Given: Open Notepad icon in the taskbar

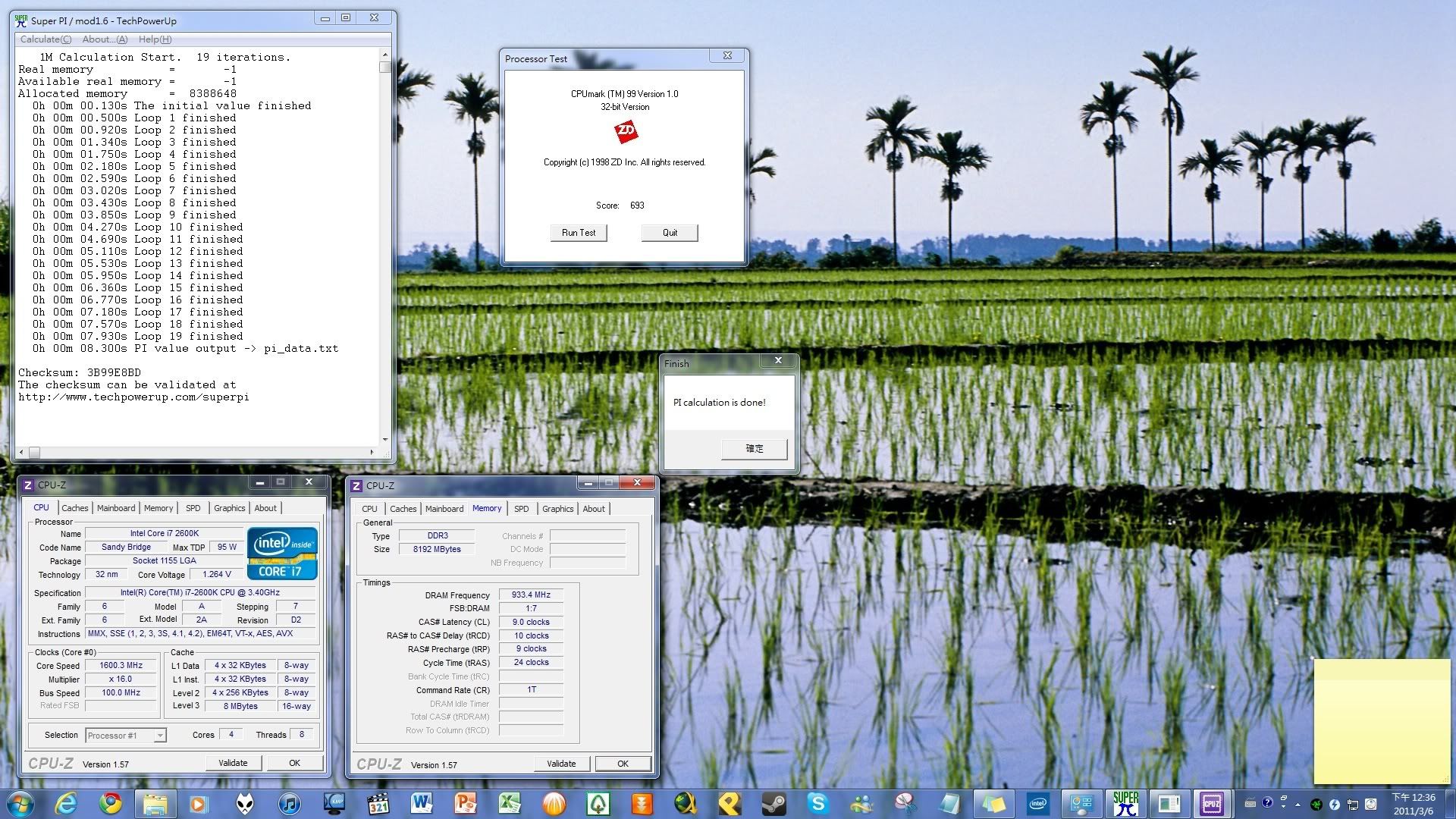Looking at the screenshot, I should [x=949, y=803].
